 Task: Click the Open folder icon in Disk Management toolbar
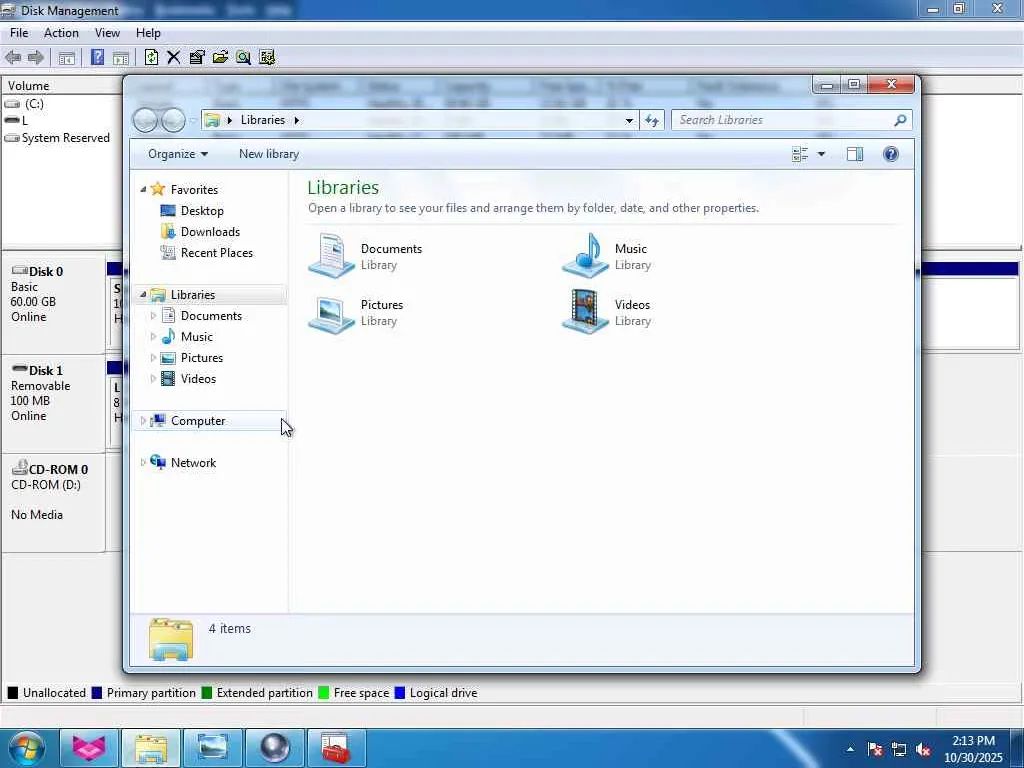(x=220, y=57)
